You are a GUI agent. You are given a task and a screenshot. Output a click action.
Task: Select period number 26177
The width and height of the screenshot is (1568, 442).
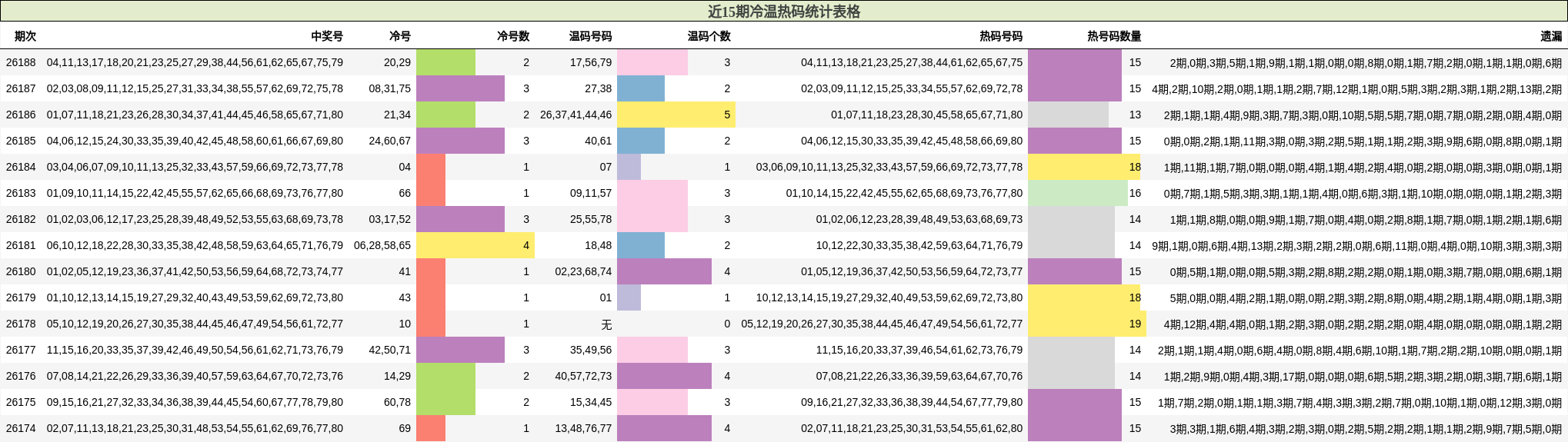[21, 350]
